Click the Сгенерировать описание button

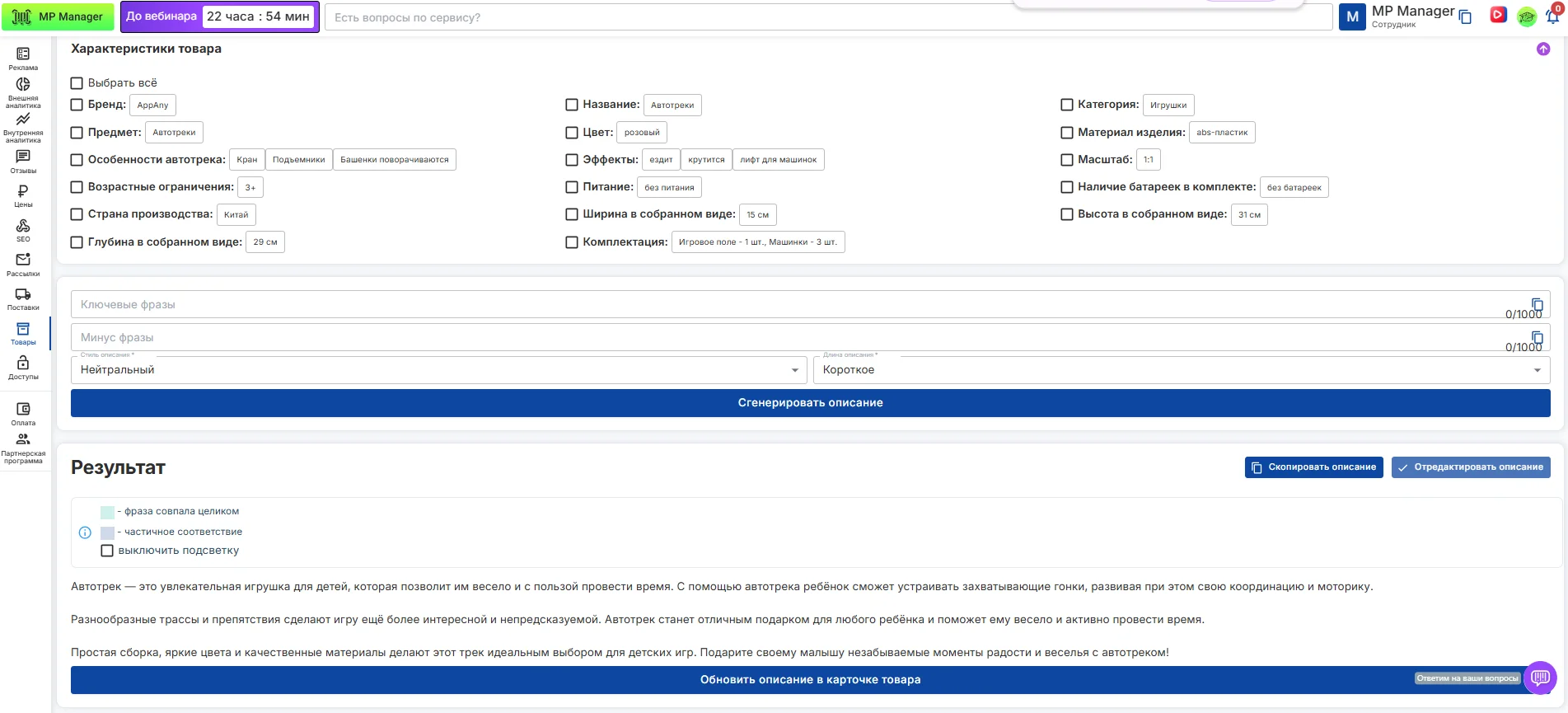810,403
